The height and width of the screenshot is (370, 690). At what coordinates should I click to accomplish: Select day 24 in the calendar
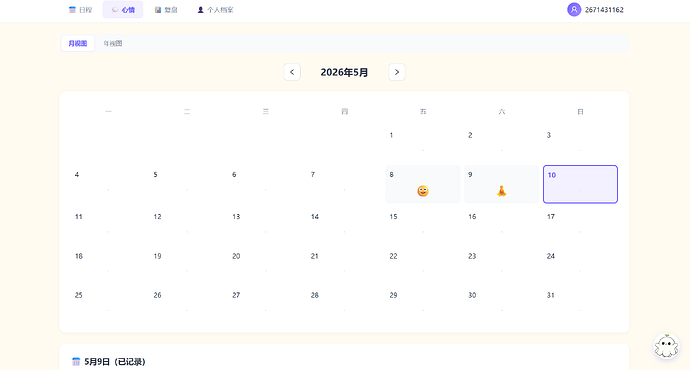[x=580, y=264]
